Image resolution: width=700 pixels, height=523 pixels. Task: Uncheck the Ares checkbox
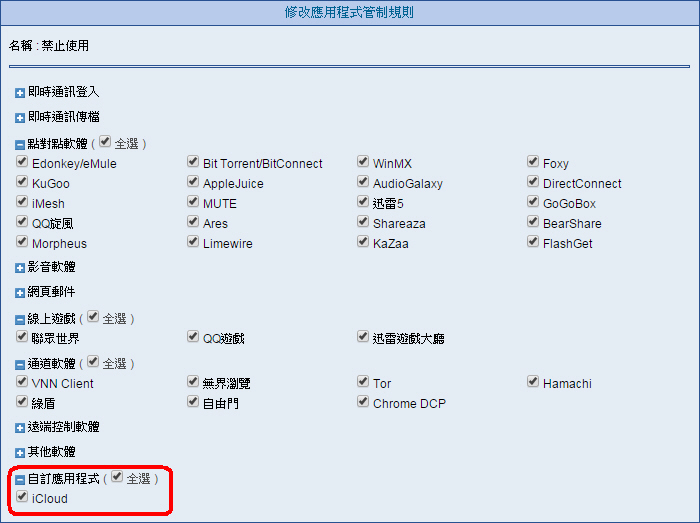pyautogui.click(x=193, y=221)
